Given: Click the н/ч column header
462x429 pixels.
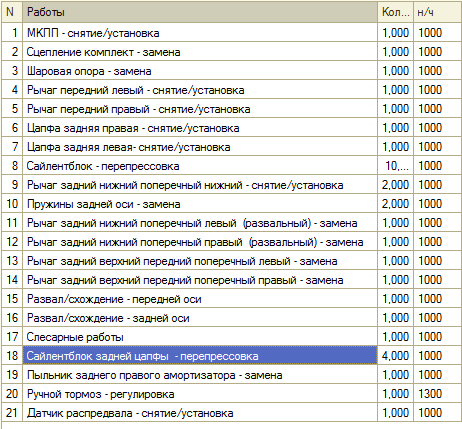Looking at the screenshot, I should click(438, 12).
